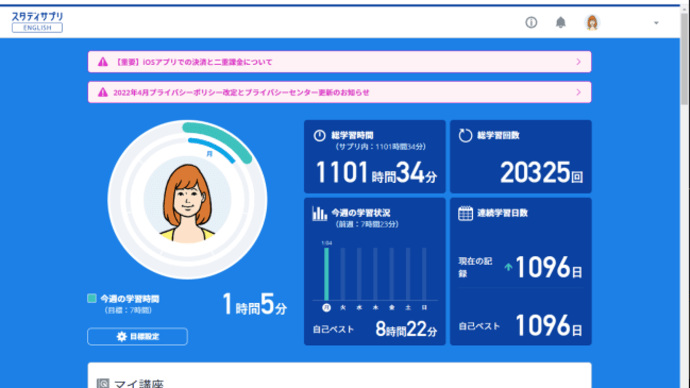Click the （前週：7時間23分） label
This screenshot has height=388, width=690.
coord(367,224)
